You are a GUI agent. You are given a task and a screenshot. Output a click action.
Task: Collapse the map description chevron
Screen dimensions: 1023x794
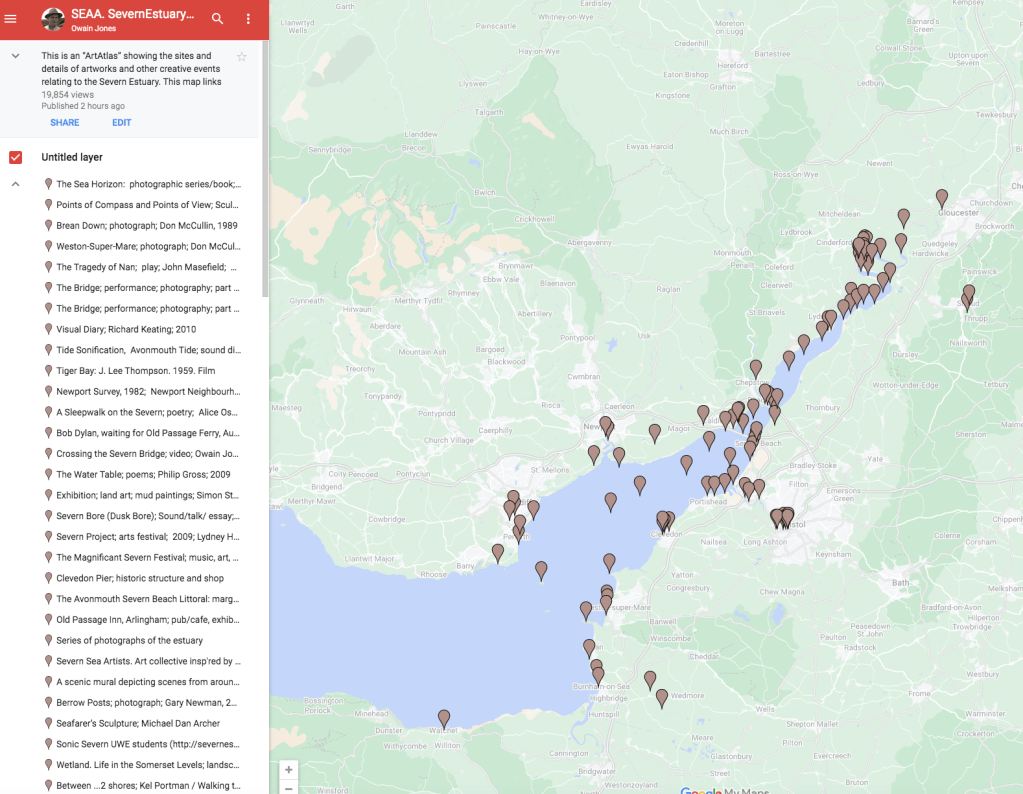15,56
